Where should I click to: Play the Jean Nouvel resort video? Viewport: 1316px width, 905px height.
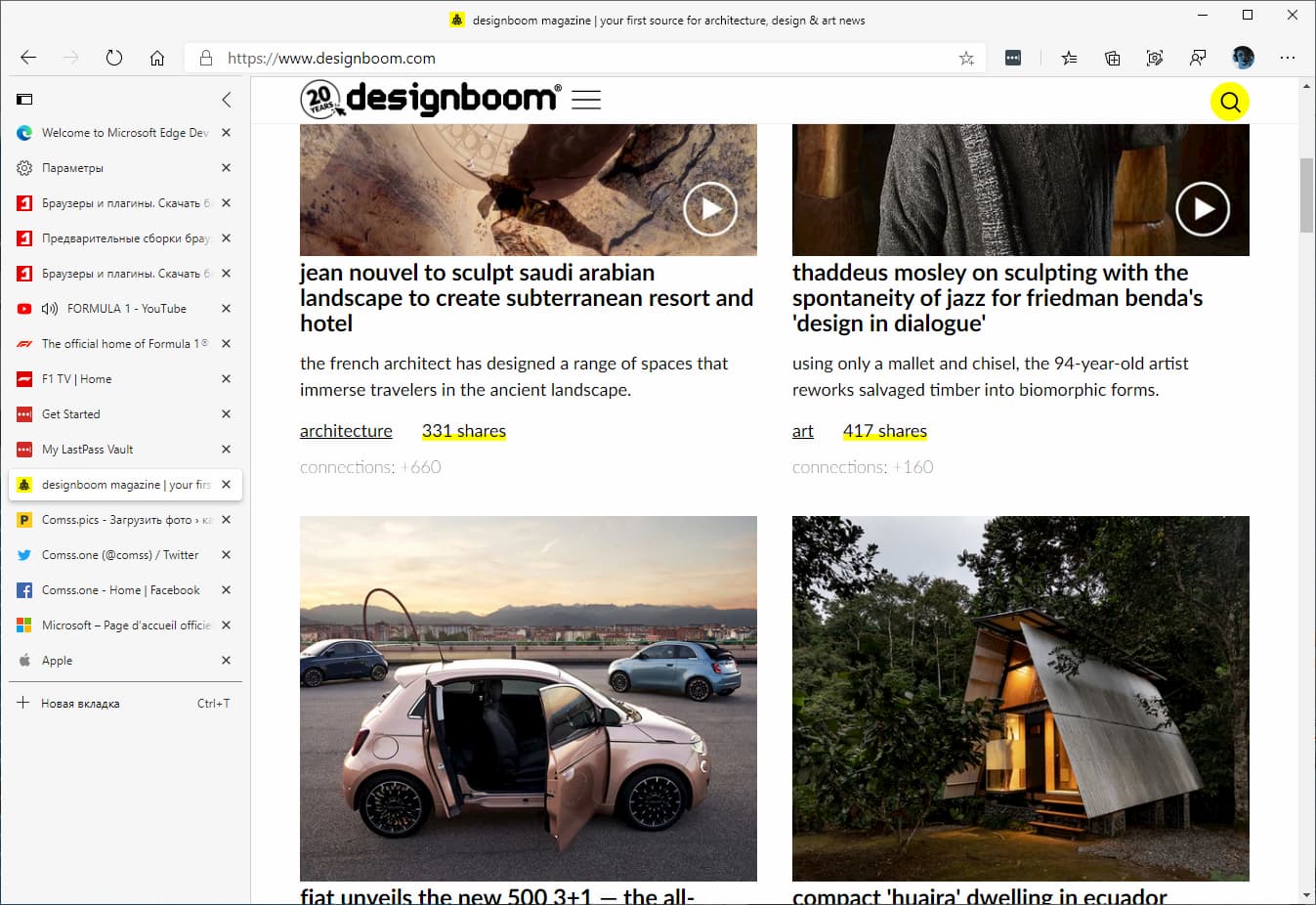[x=710, y=209]
